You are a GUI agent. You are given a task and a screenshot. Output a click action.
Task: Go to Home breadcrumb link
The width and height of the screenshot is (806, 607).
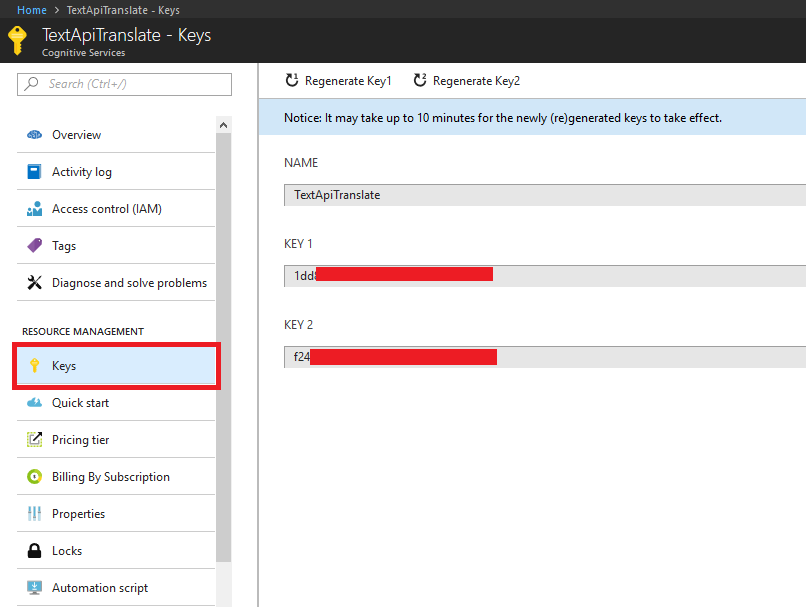32,10
